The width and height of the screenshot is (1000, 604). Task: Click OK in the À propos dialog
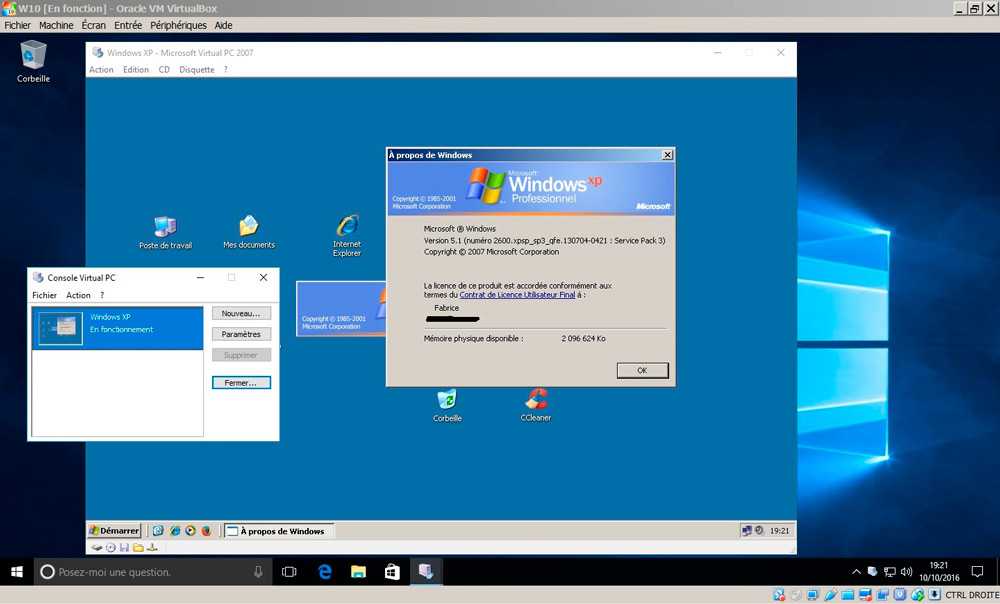(642, 370)
